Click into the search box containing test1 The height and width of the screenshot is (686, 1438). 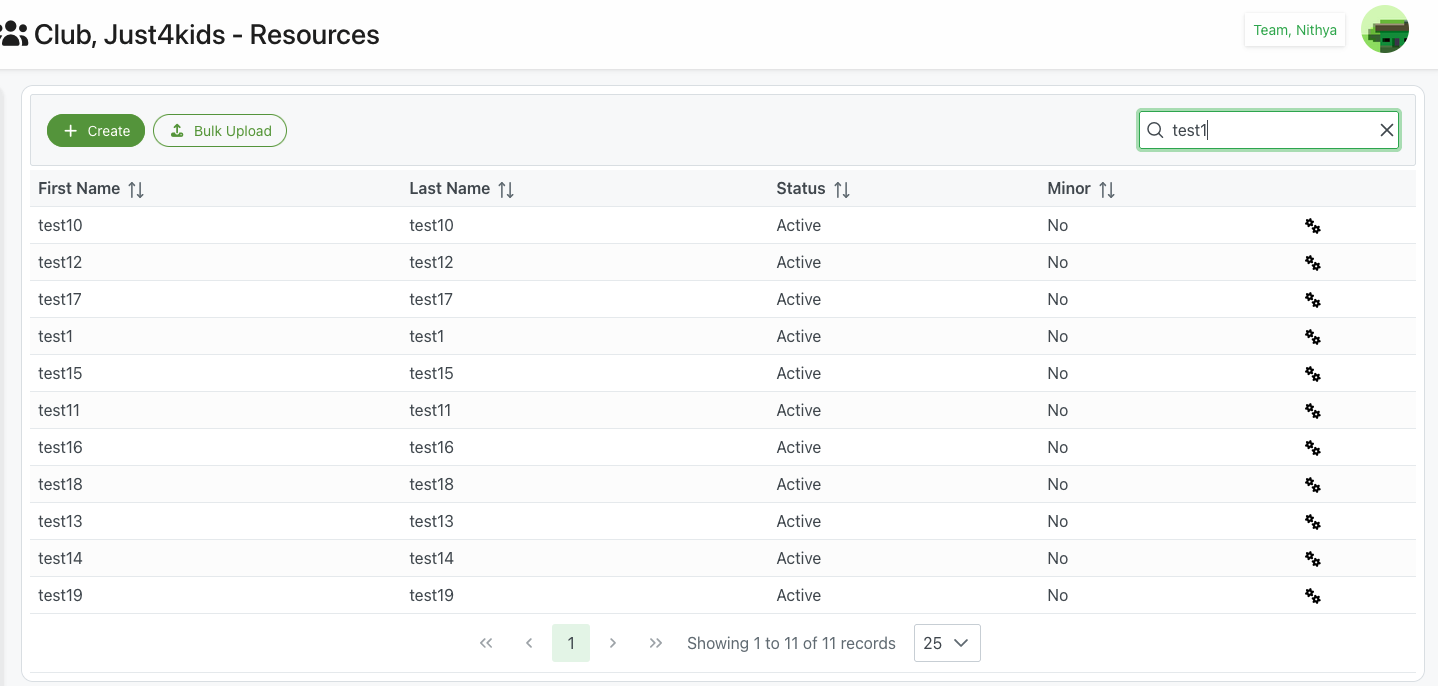click(x=1268, y=130)
